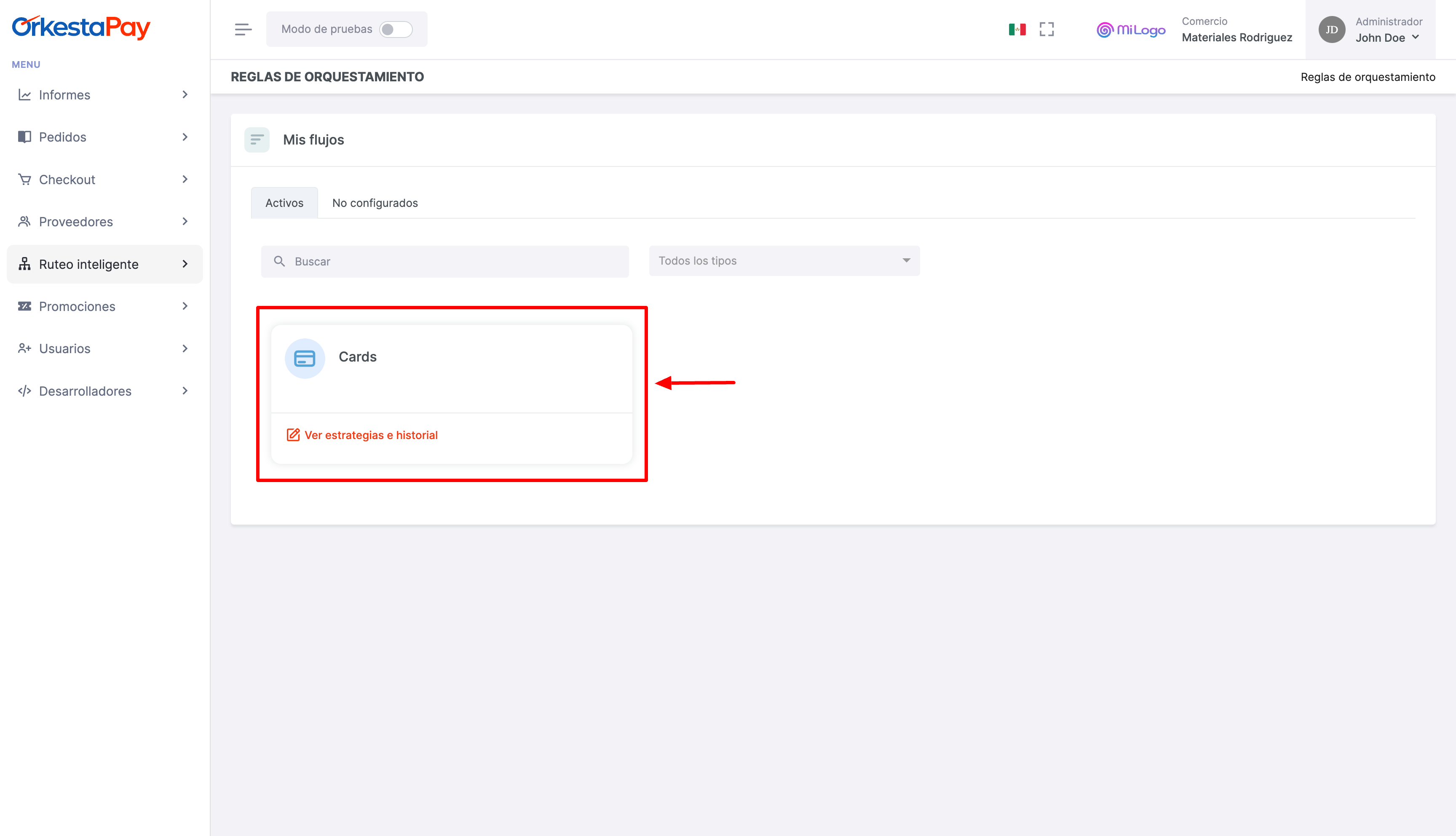
Task: Focus the Buscar search field
Action: tap(445, 261)
